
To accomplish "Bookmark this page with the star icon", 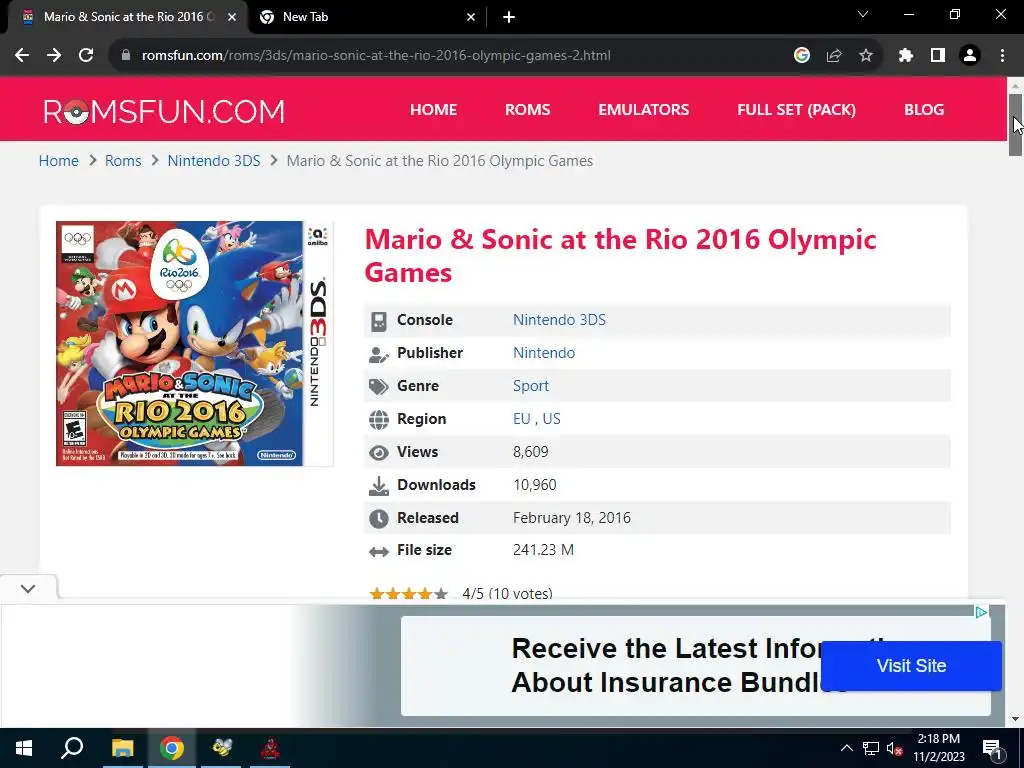I will pos(866,56).
